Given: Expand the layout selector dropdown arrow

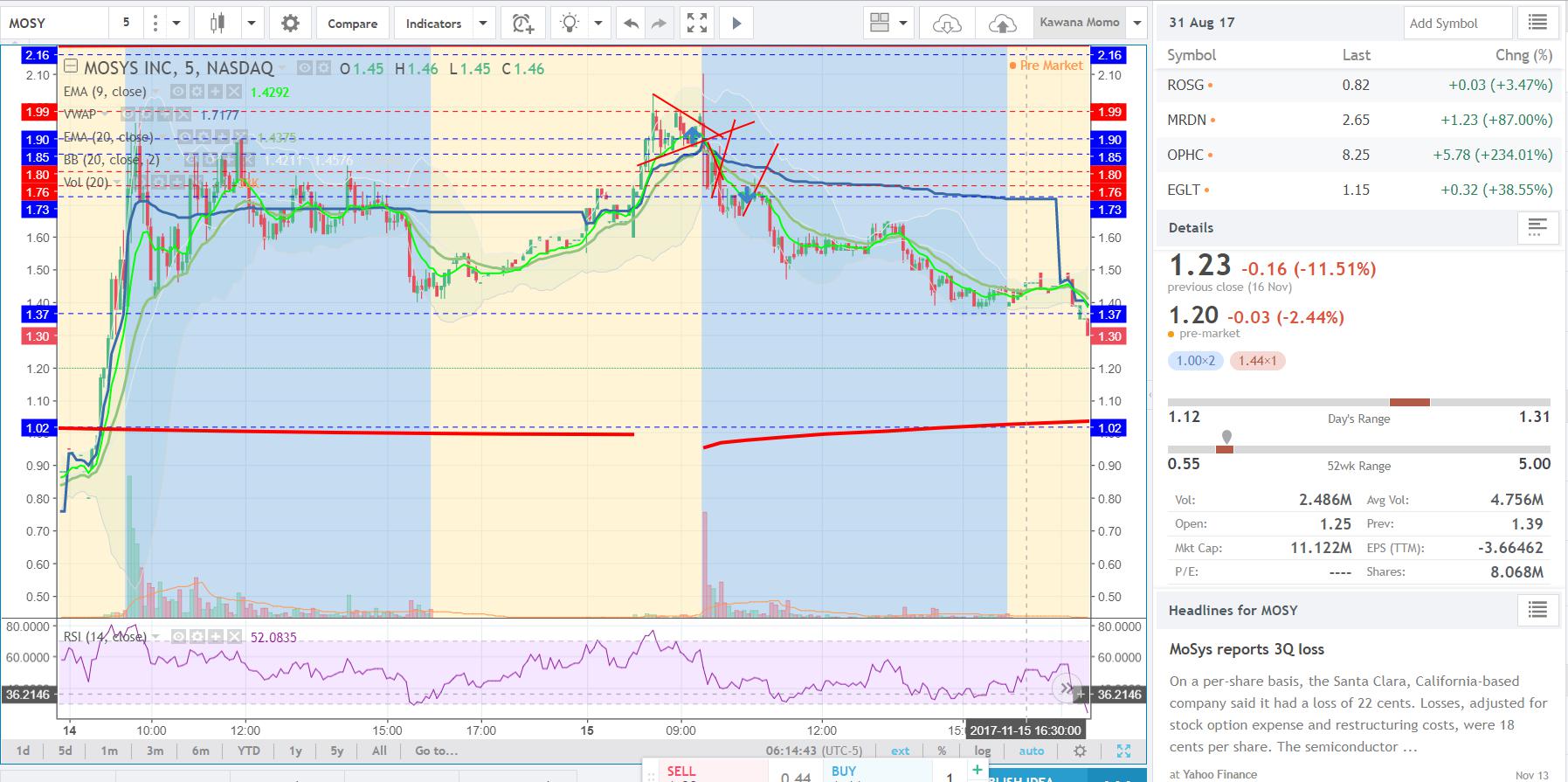Looking at the screenshot, I should (x=903, y=24).
